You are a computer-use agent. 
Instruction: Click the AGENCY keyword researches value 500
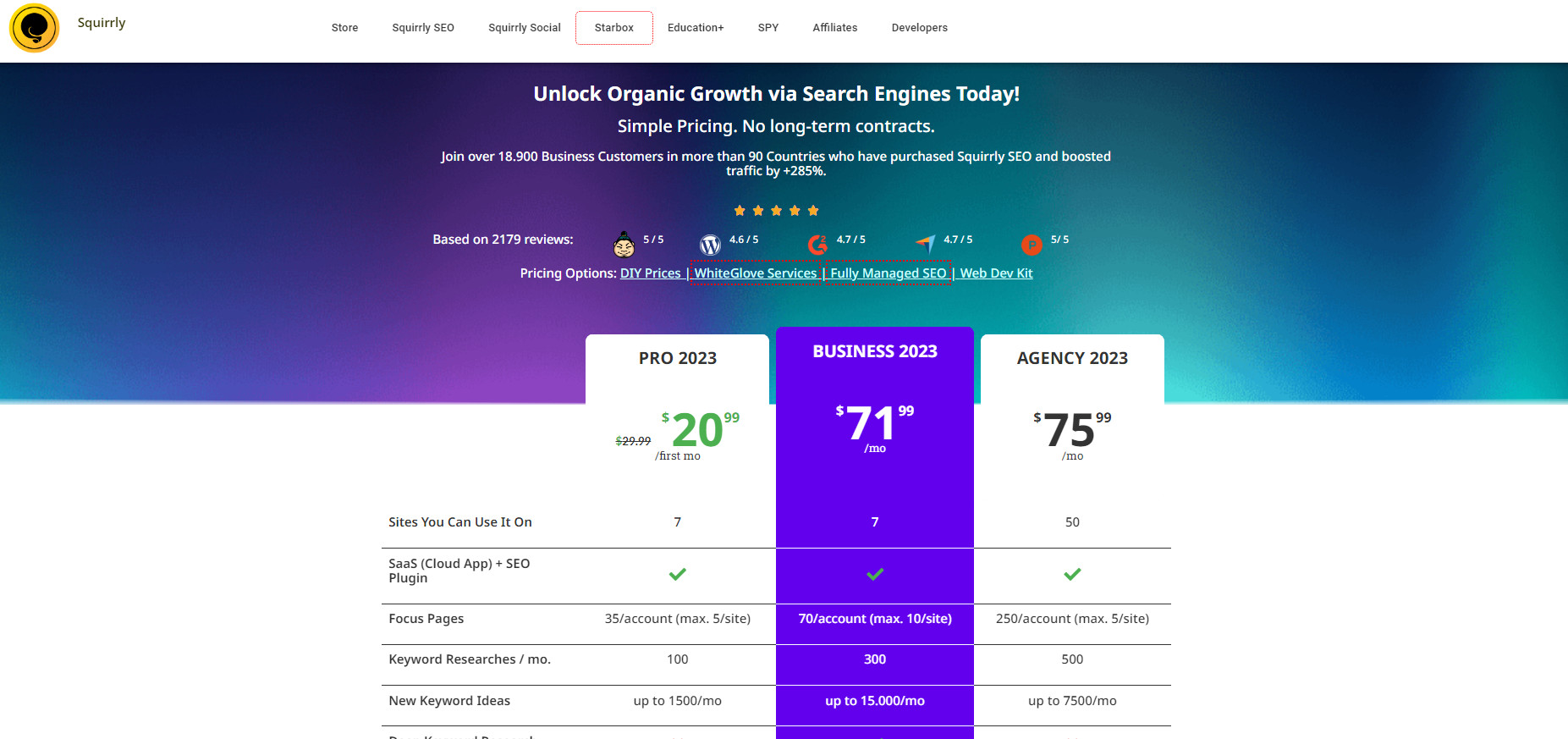click(1072, 659)
